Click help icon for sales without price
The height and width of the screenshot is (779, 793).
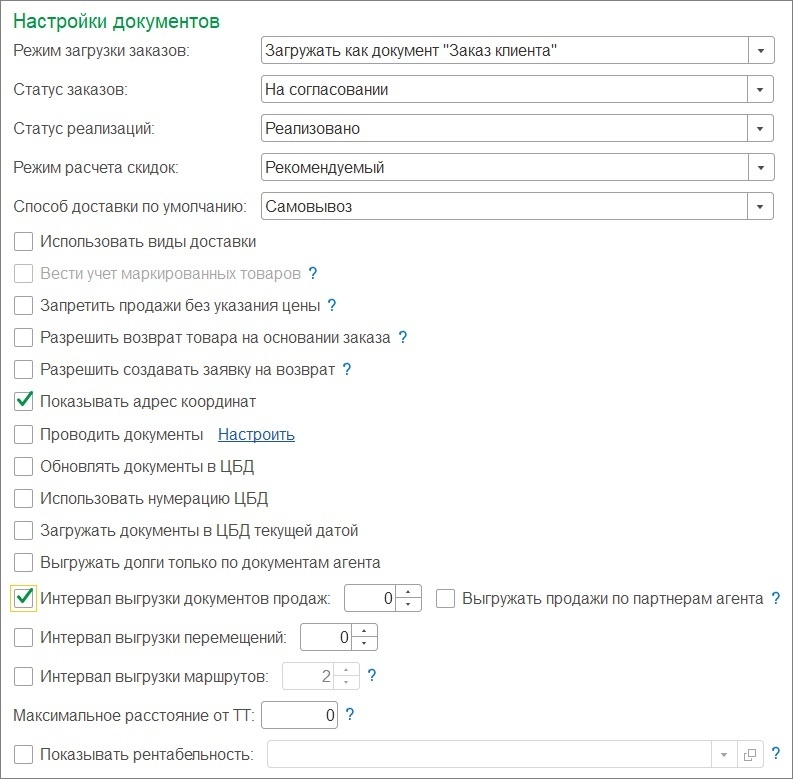point(332,305)
